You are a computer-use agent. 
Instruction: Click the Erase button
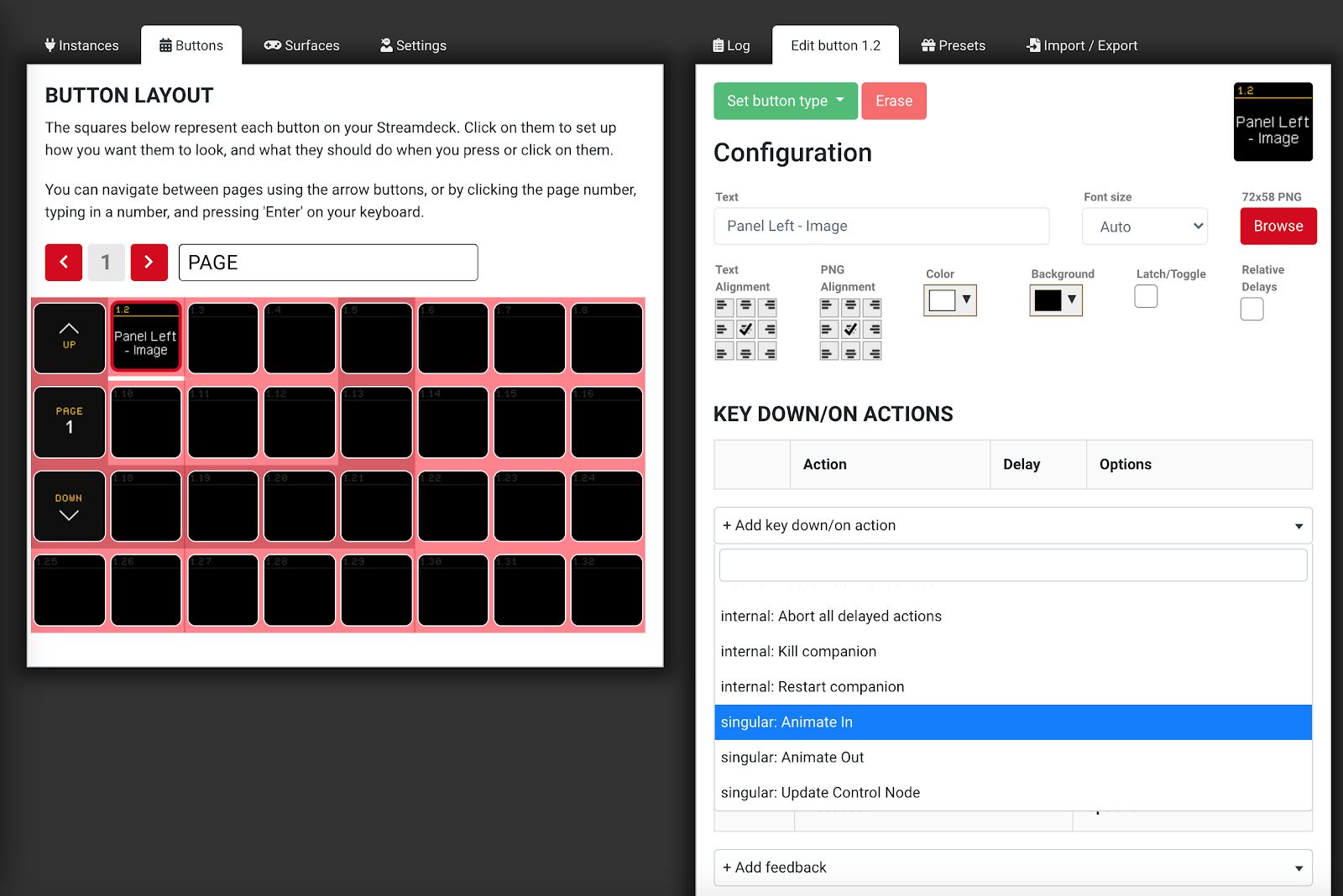click(x=893, y=101)
